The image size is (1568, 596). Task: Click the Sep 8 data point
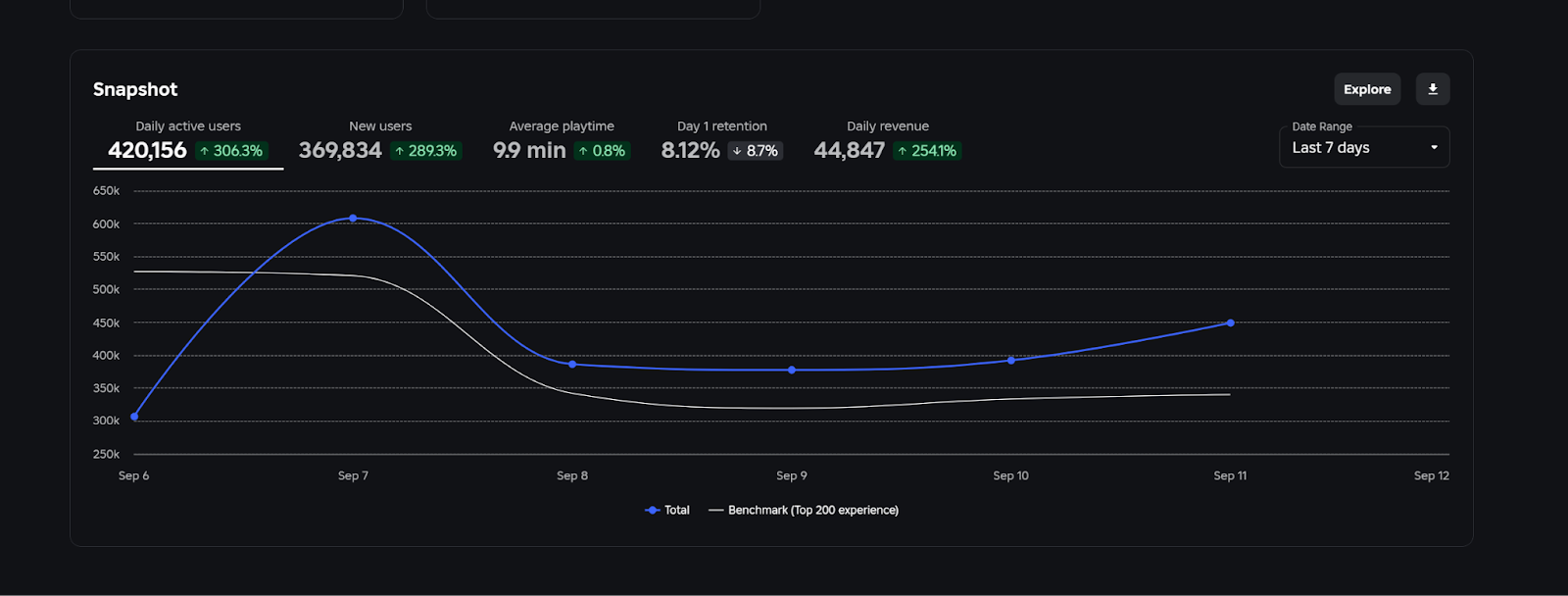[572, 364]
